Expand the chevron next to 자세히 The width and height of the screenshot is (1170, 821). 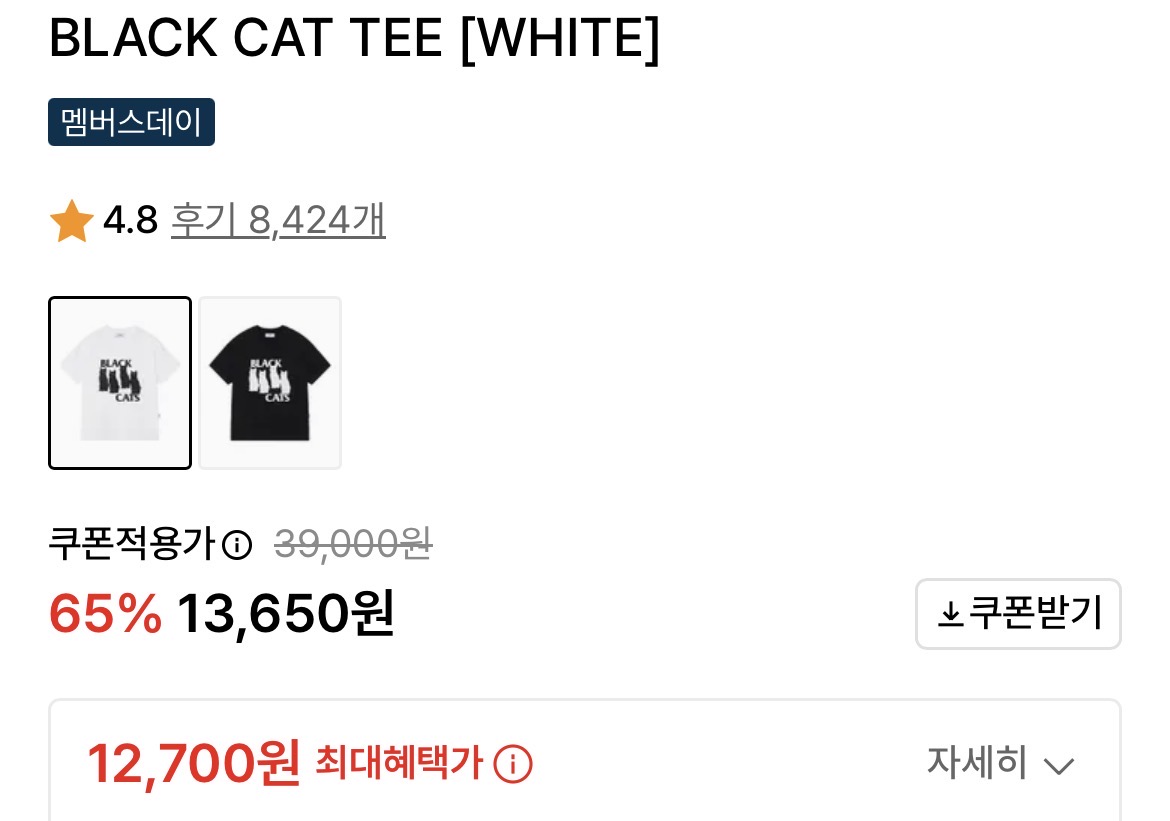pyautogui.click(x=1058, y=766)
